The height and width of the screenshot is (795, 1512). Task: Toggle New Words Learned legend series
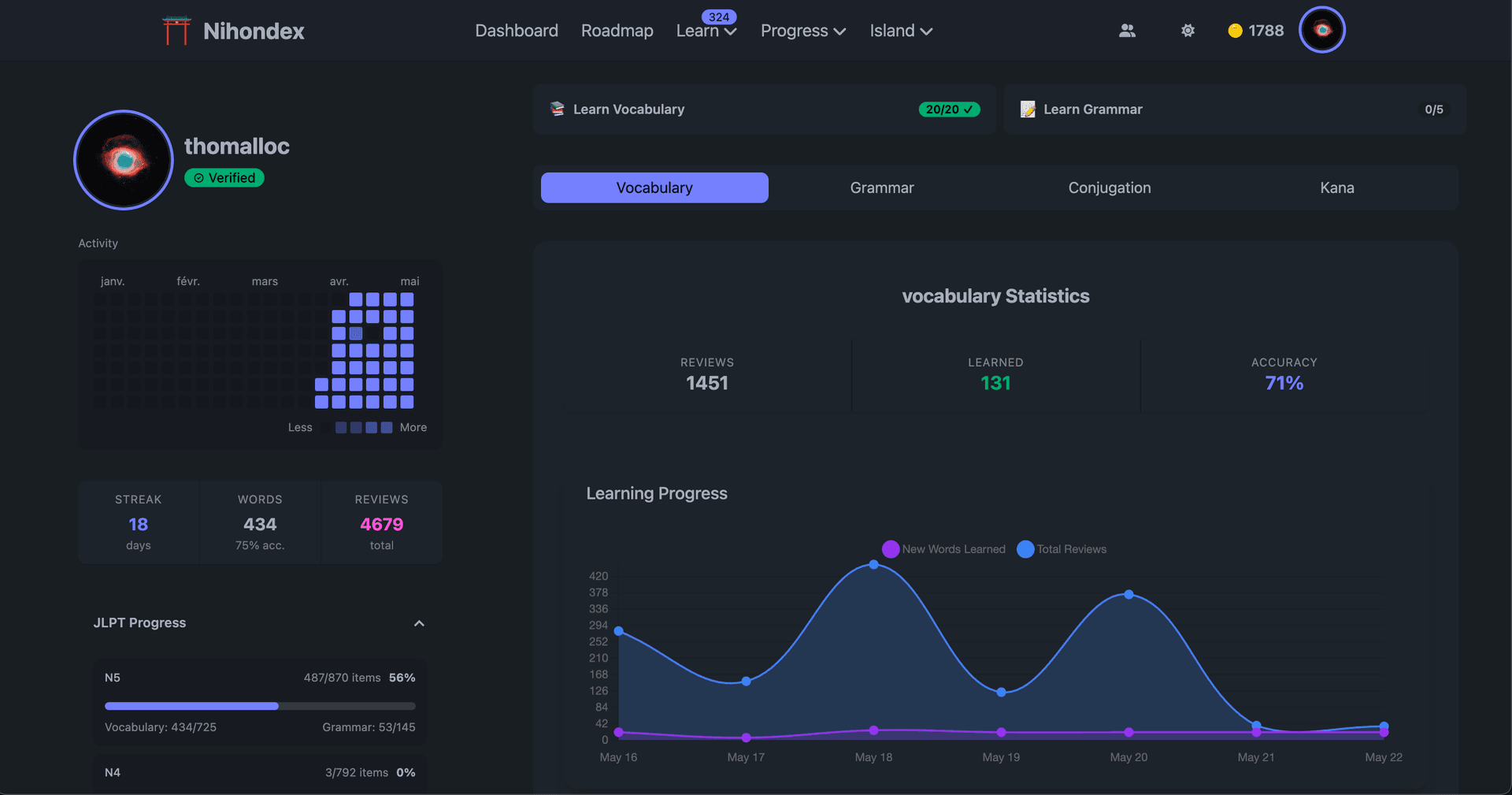[x=943, y=549]
